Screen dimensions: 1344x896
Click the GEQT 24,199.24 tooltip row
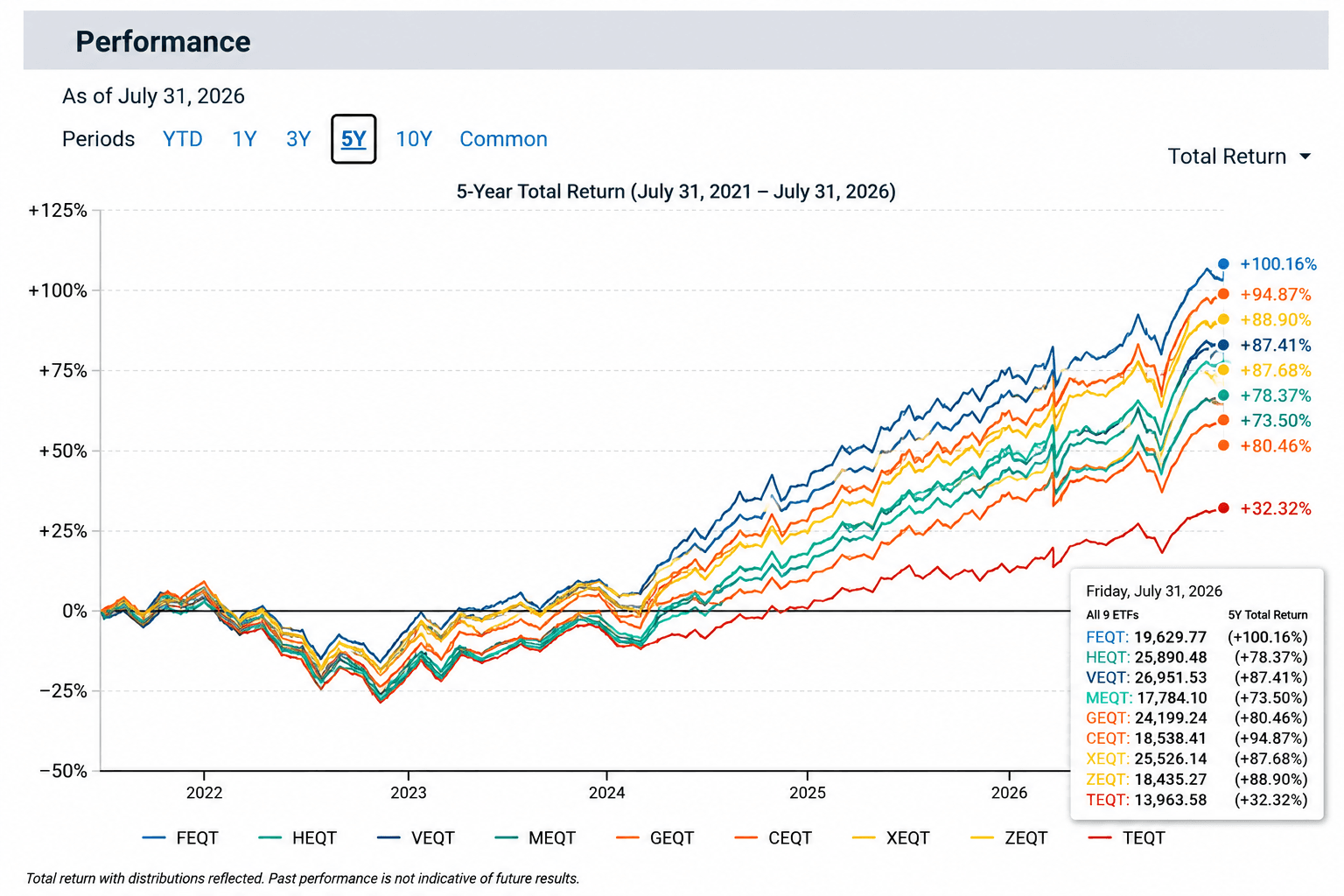[x=1197, y=718]
